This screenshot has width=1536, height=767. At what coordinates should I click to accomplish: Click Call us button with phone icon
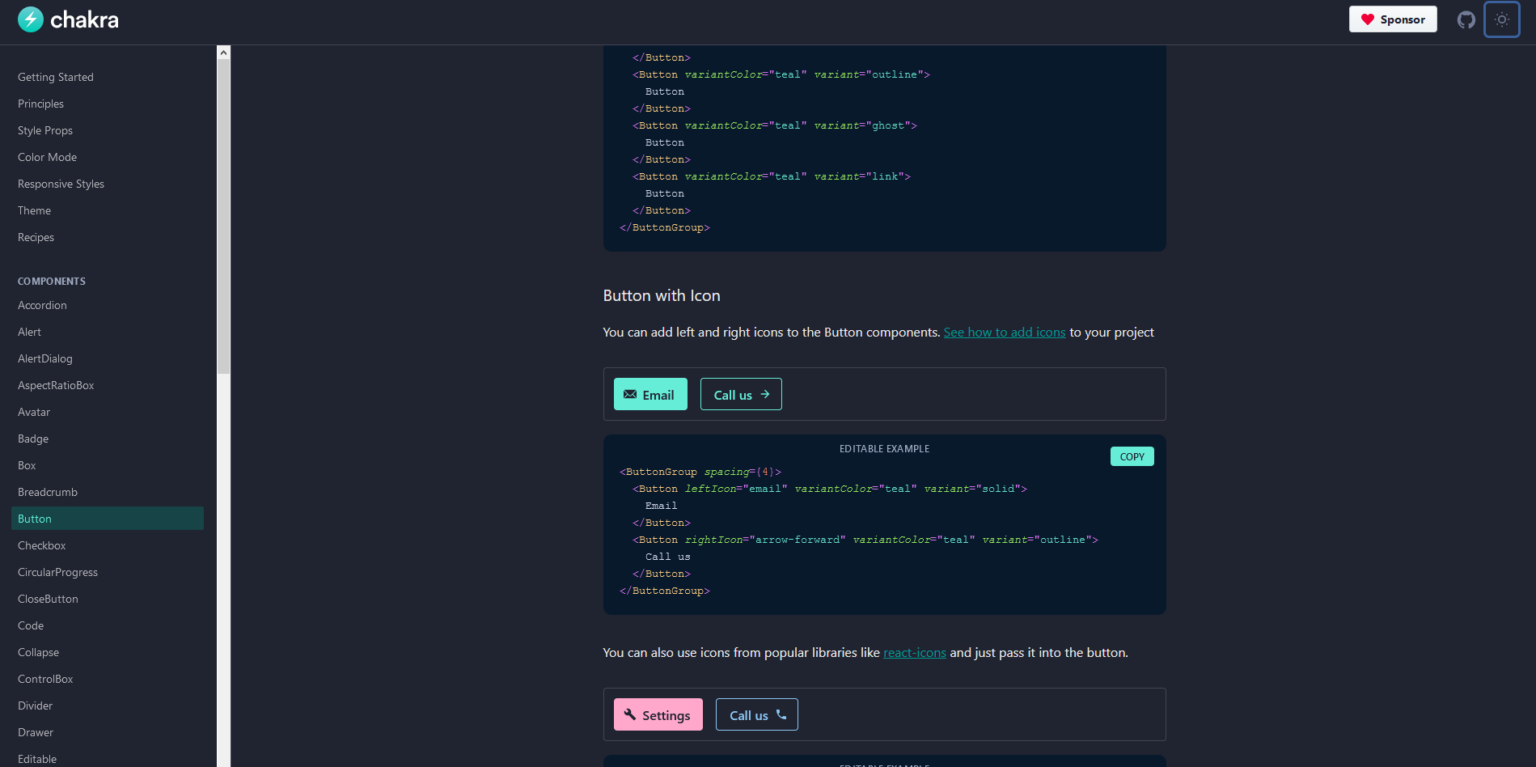click(x=757, y=714)
